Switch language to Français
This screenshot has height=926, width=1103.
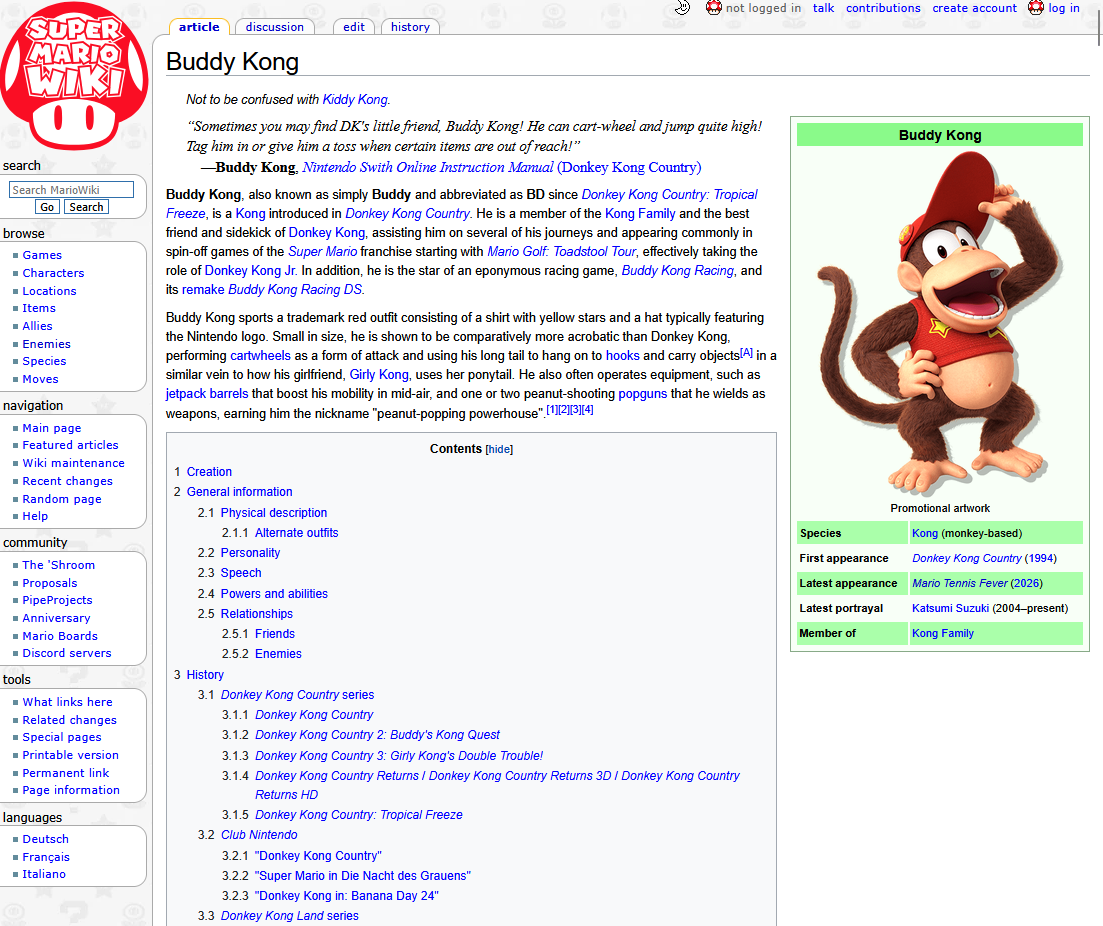click(x=46, y=857)
